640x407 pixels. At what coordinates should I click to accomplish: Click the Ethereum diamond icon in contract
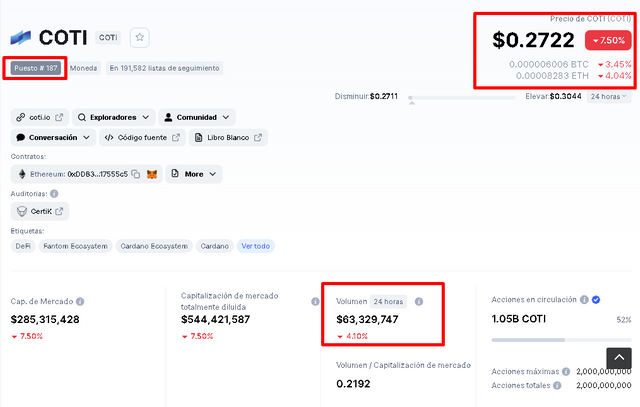point(22,174)
